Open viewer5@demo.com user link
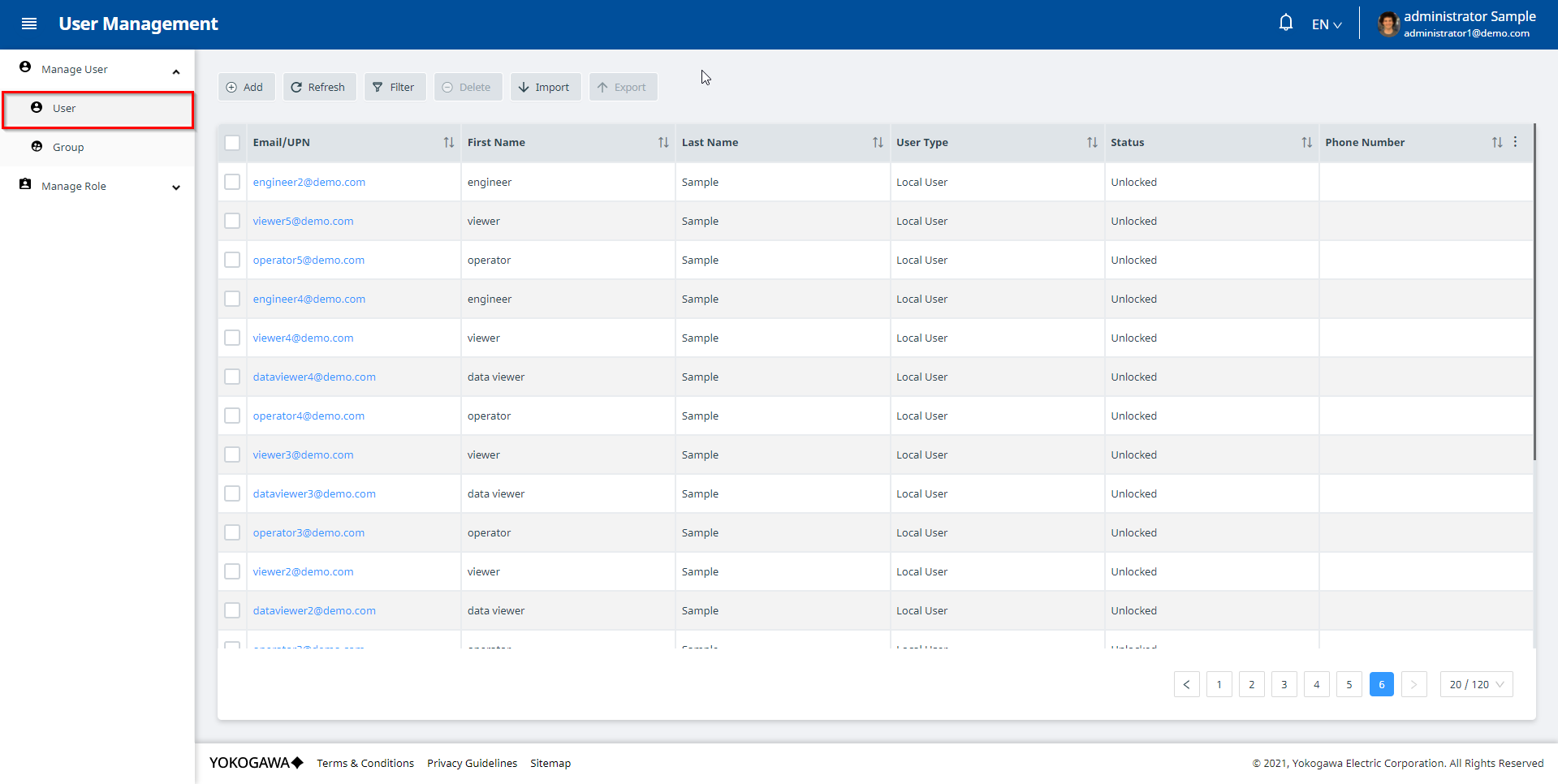The image size is (1558, 784). (x=303, y=221)
